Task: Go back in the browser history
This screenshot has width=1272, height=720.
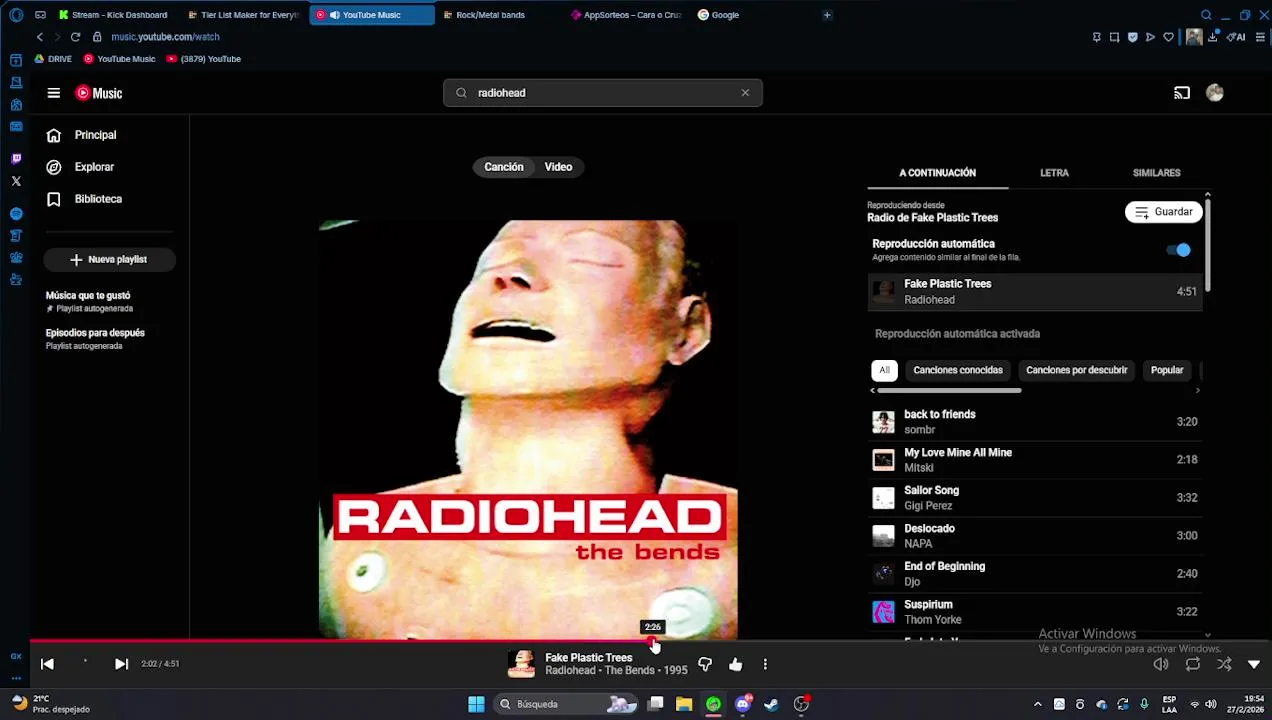Action: [40, 37]
